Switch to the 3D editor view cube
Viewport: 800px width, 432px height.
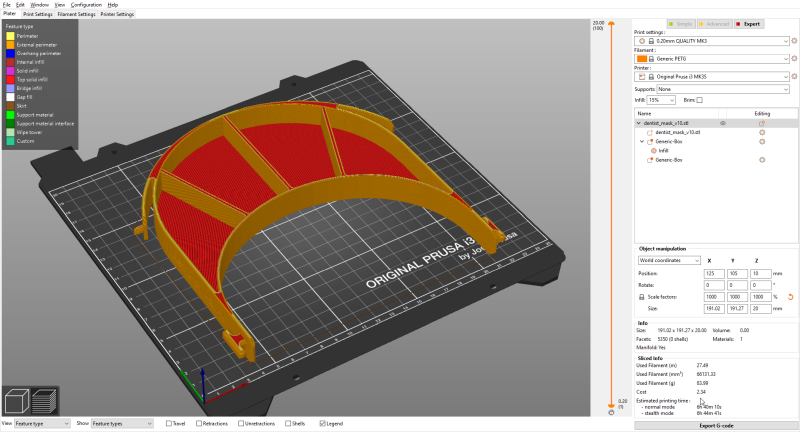[16, 401]
